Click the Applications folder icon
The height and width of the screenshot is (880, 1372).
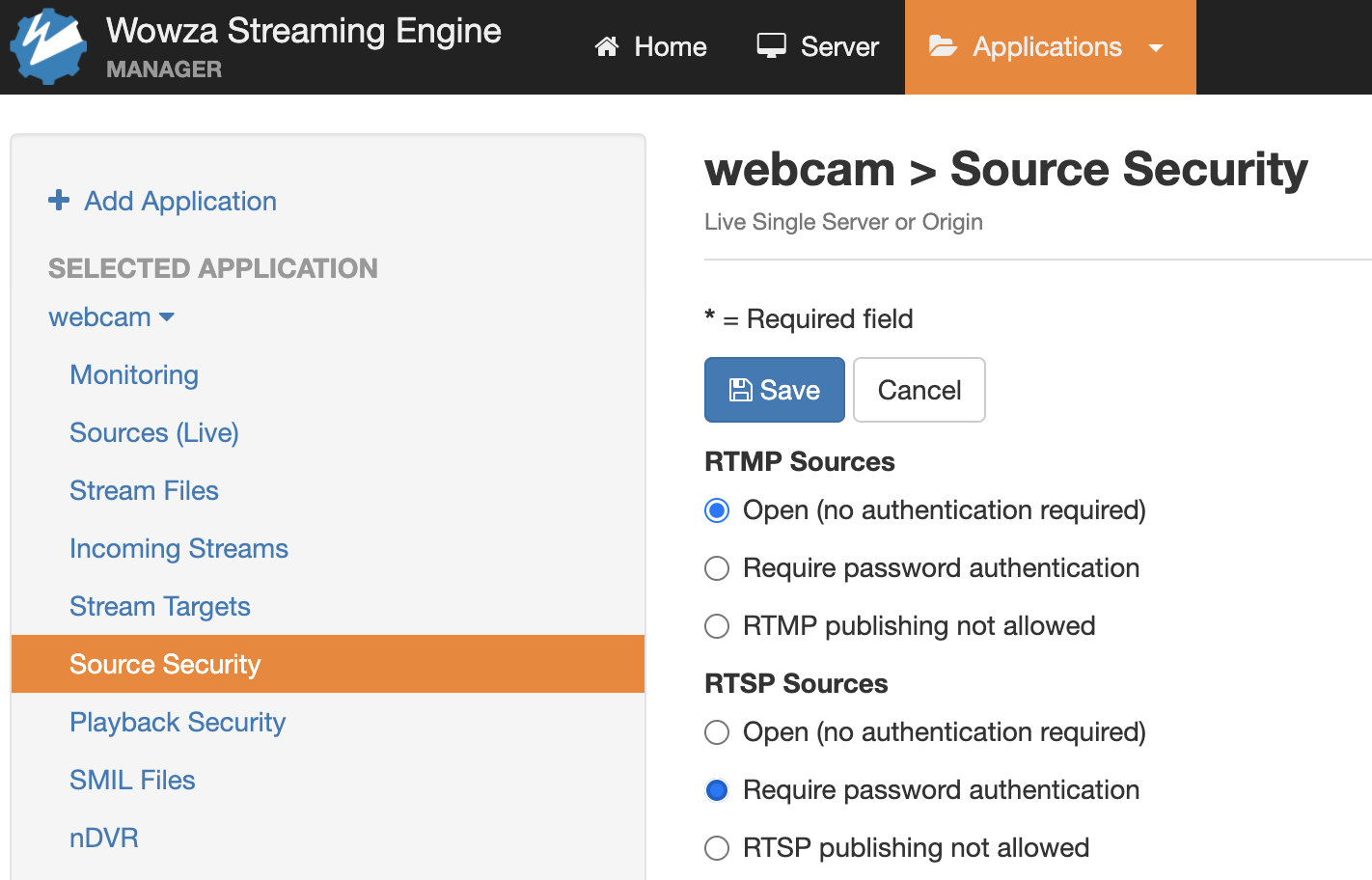click(x=943, y=46)
